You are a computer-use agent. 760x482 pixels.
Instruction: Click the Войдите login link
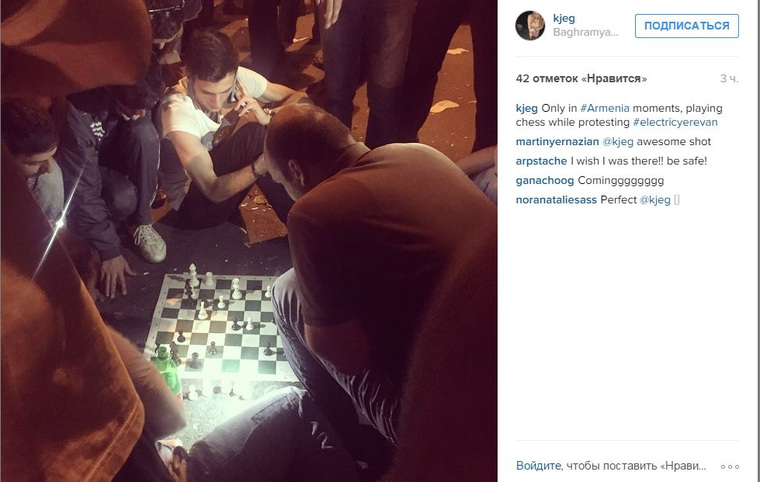(x=538, y=466)
